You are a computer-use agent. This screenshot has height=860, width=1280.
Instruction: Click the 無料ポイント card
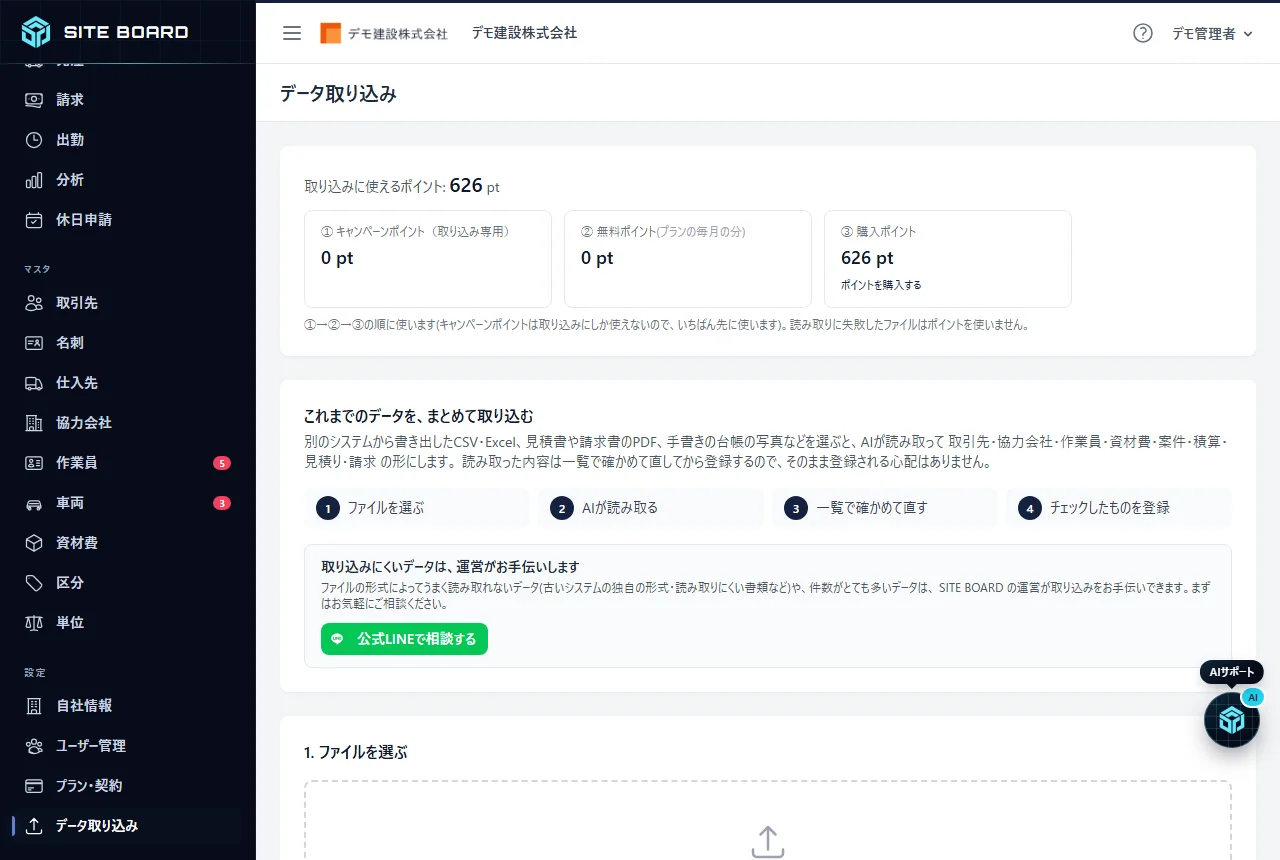point(688,259)
